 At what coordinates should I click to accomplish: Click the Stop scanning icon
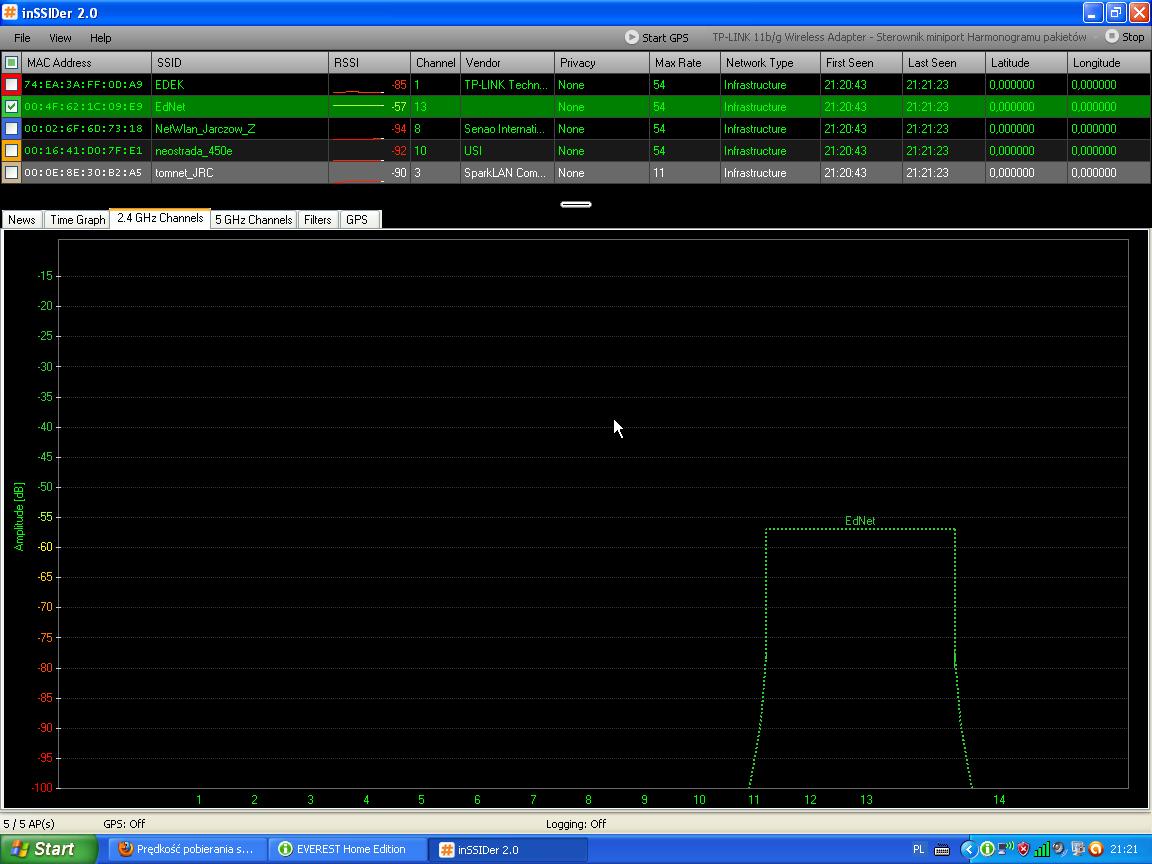(1112, 36)
